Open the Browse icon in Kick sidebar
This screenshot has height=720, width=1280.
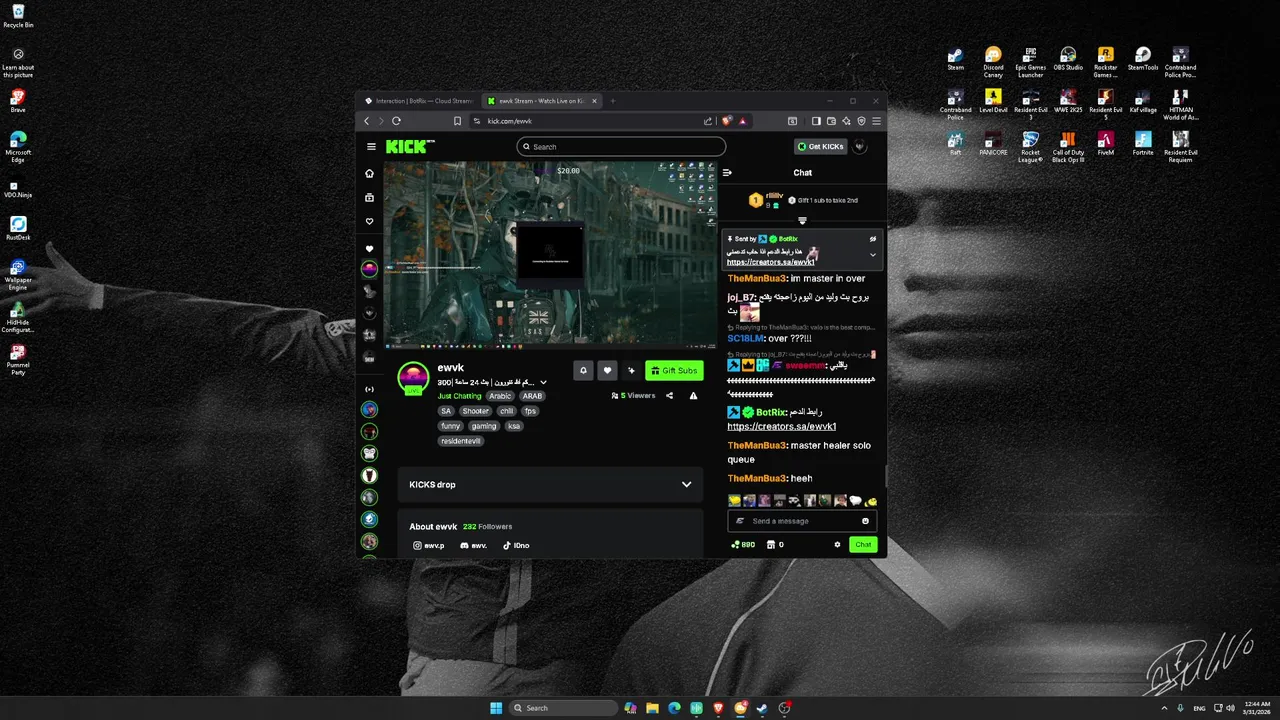click(x=369, y=197)
